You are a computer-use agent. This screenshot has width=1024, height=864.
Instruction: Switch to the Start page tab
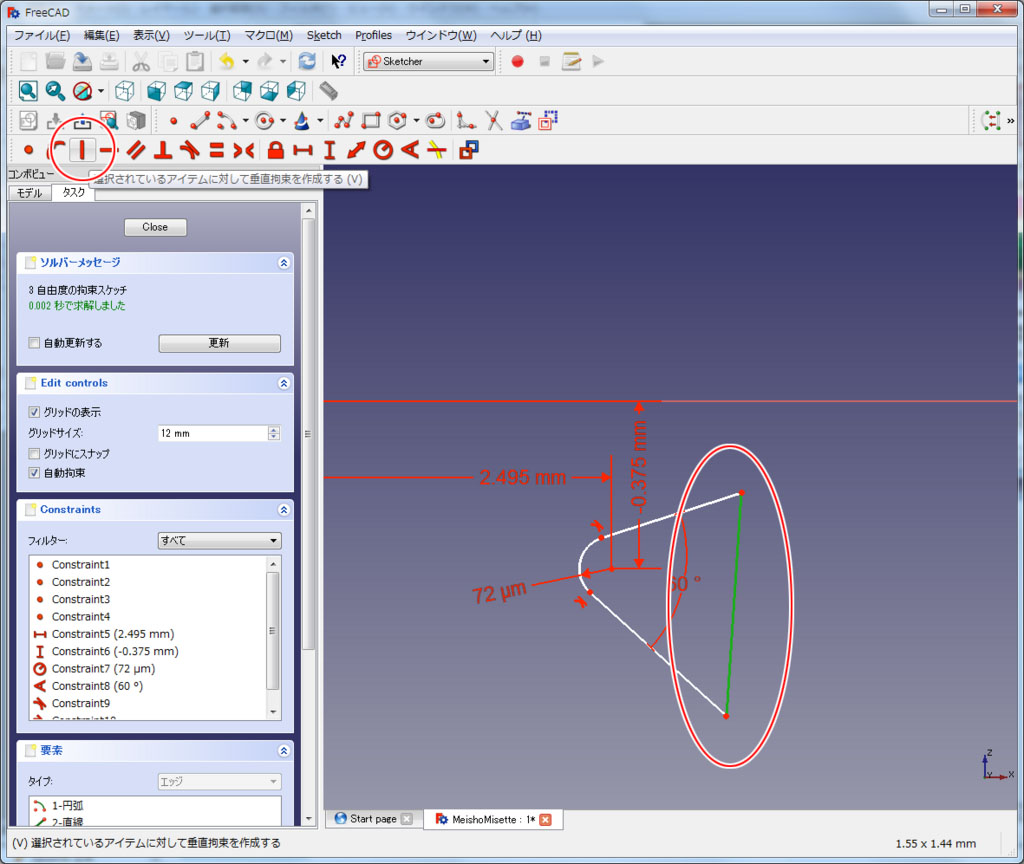coord(373,819)
